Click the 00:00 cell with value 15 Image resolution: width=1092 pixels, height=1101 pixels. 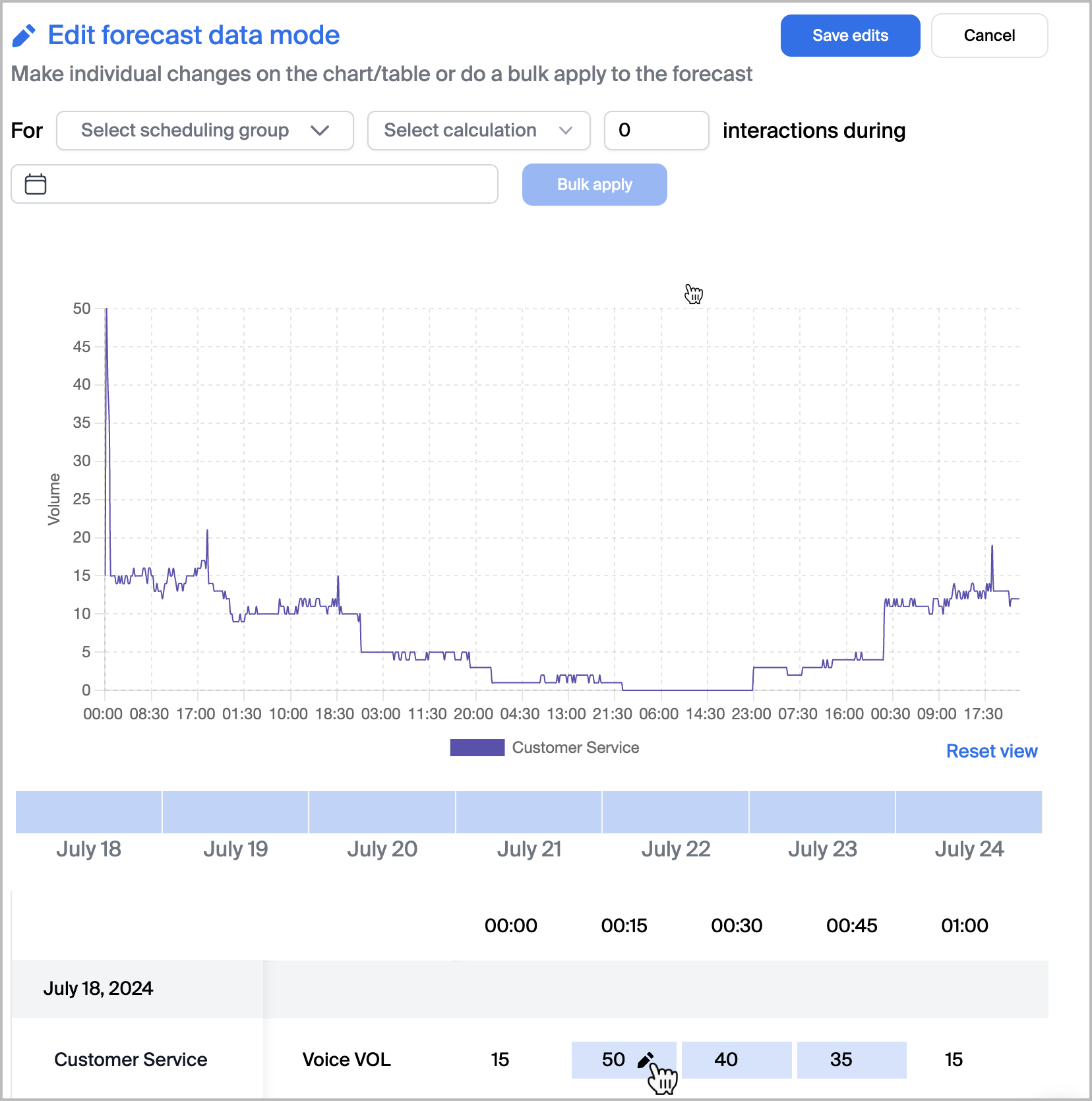[x=500, y=1059]
